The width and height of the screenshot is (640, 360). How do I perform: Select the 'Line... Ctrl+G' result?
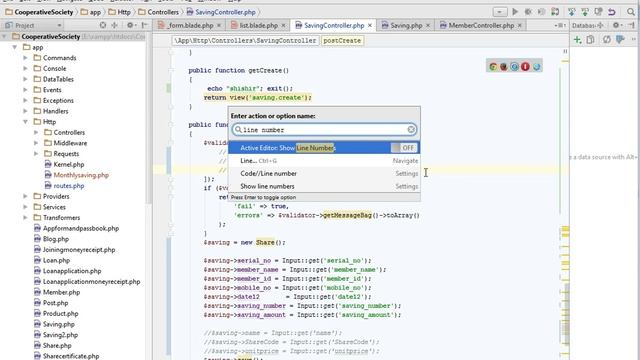point(324,161)
